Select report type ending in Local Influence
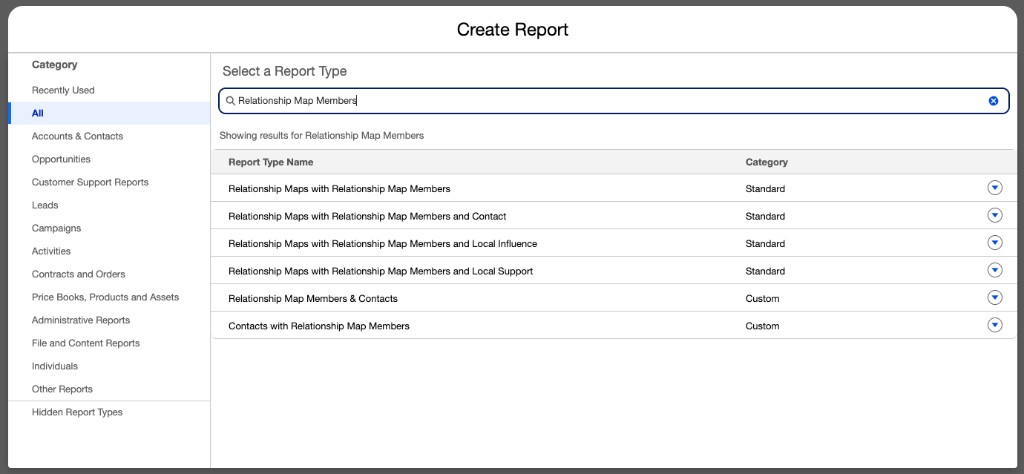 [x=383, y=244]
